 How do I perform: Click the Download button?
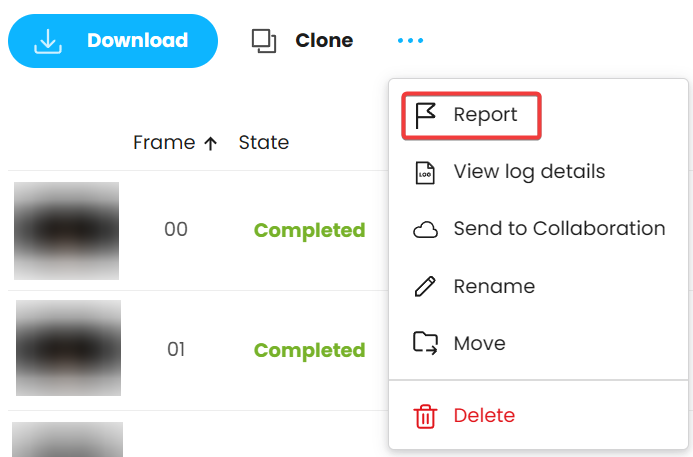[x=113, y=41]
